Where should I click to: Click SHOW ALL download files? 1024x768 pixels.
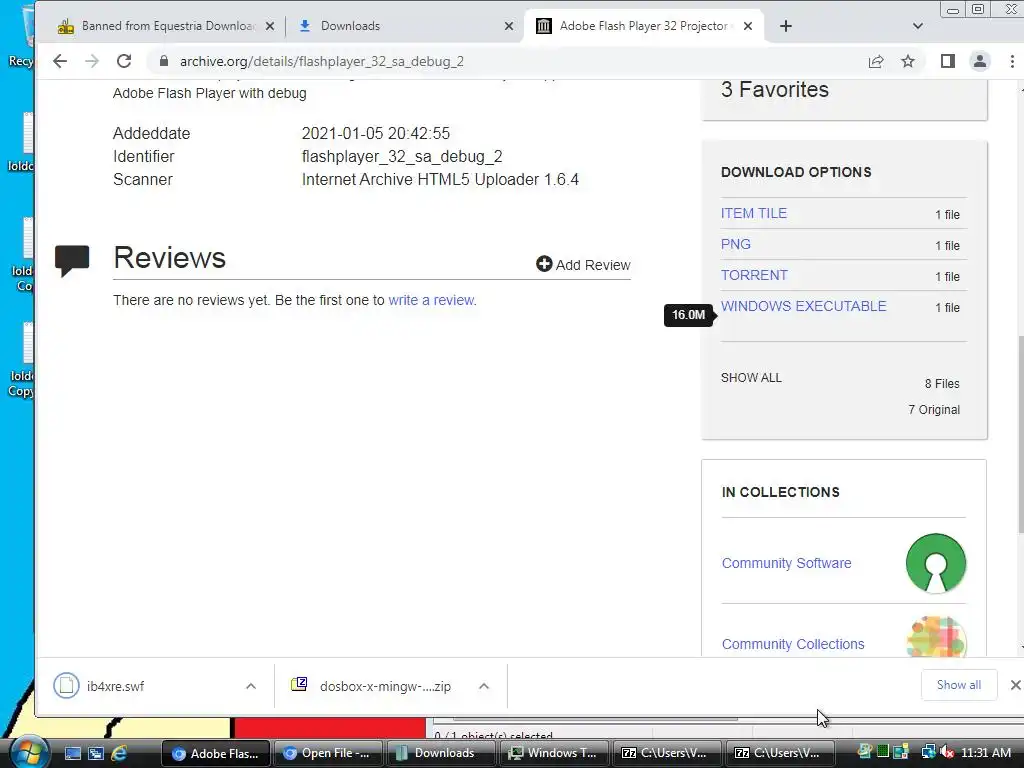pos(751,378)
